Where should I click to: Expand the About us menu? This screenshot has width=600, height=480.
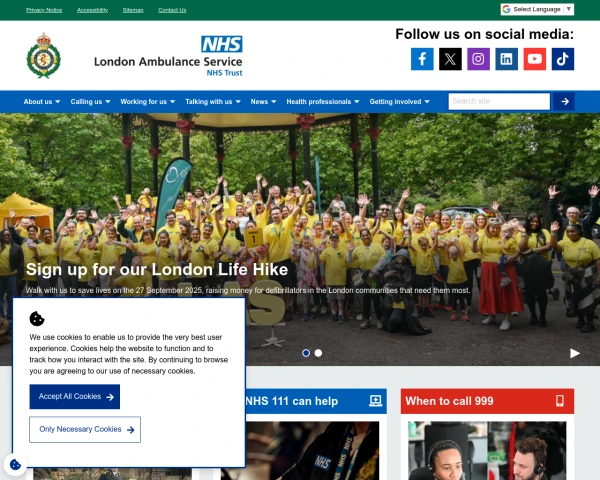pos(42,101)
